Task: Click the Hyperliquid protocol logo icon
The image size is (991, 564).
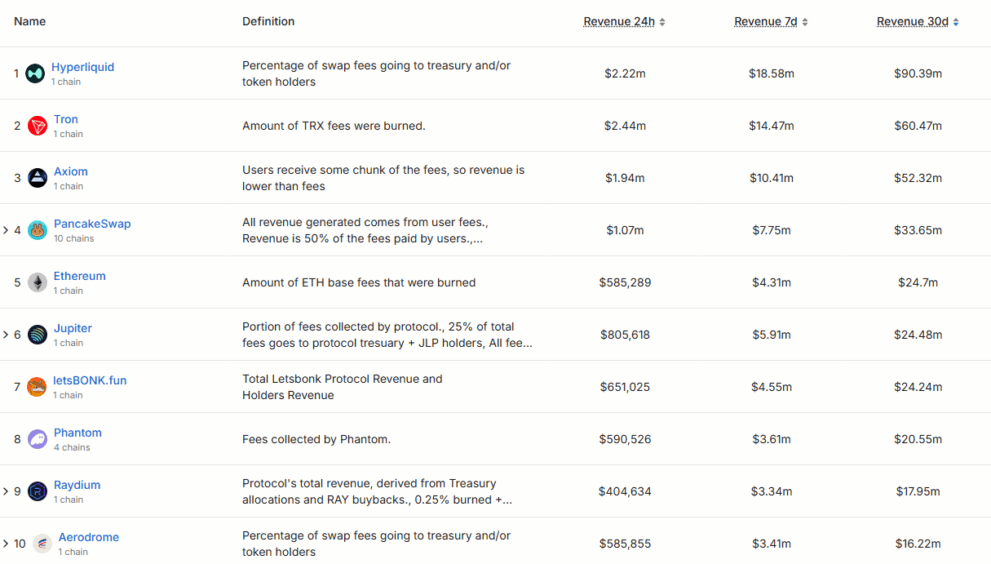Action: [35, 73]
